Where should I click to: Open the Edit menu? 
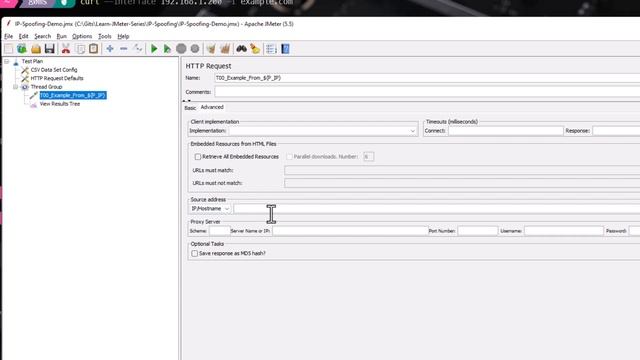24,36
